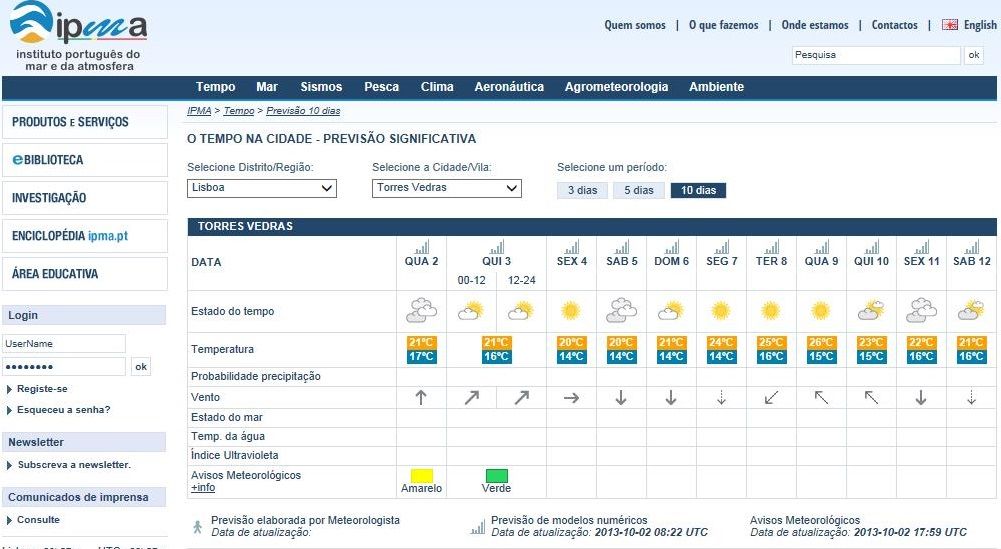The image size is (1001, 549).
Task: Click the numeric models legend bar icon
Action: point(478,527)
